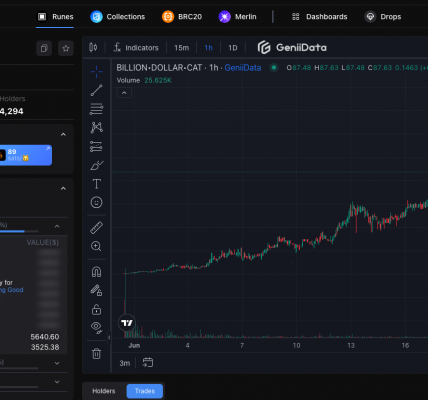The image size is (428, 400).
Task: Click the GeniiData link in chart title
Action: [x=243, y=68]
